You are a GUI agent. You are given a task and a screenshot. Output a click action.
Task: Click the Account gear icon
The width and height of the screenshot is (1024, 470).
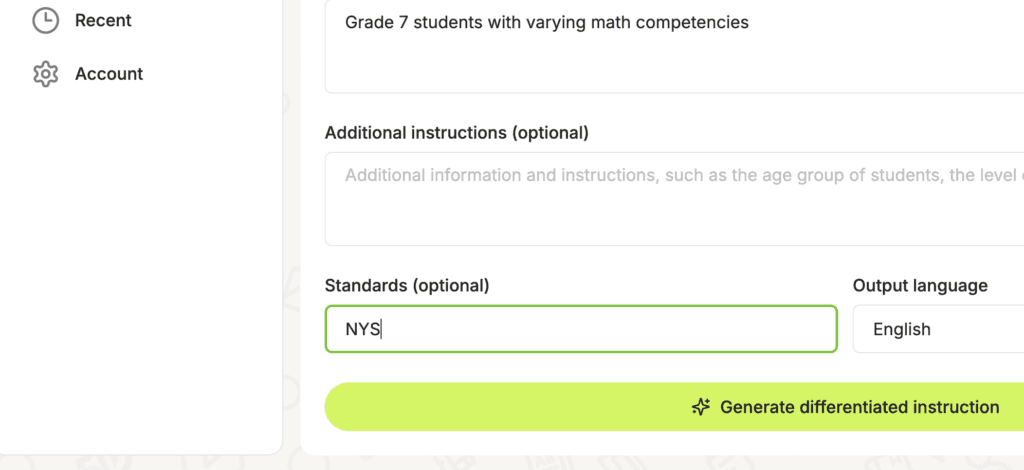pos(45,74)
